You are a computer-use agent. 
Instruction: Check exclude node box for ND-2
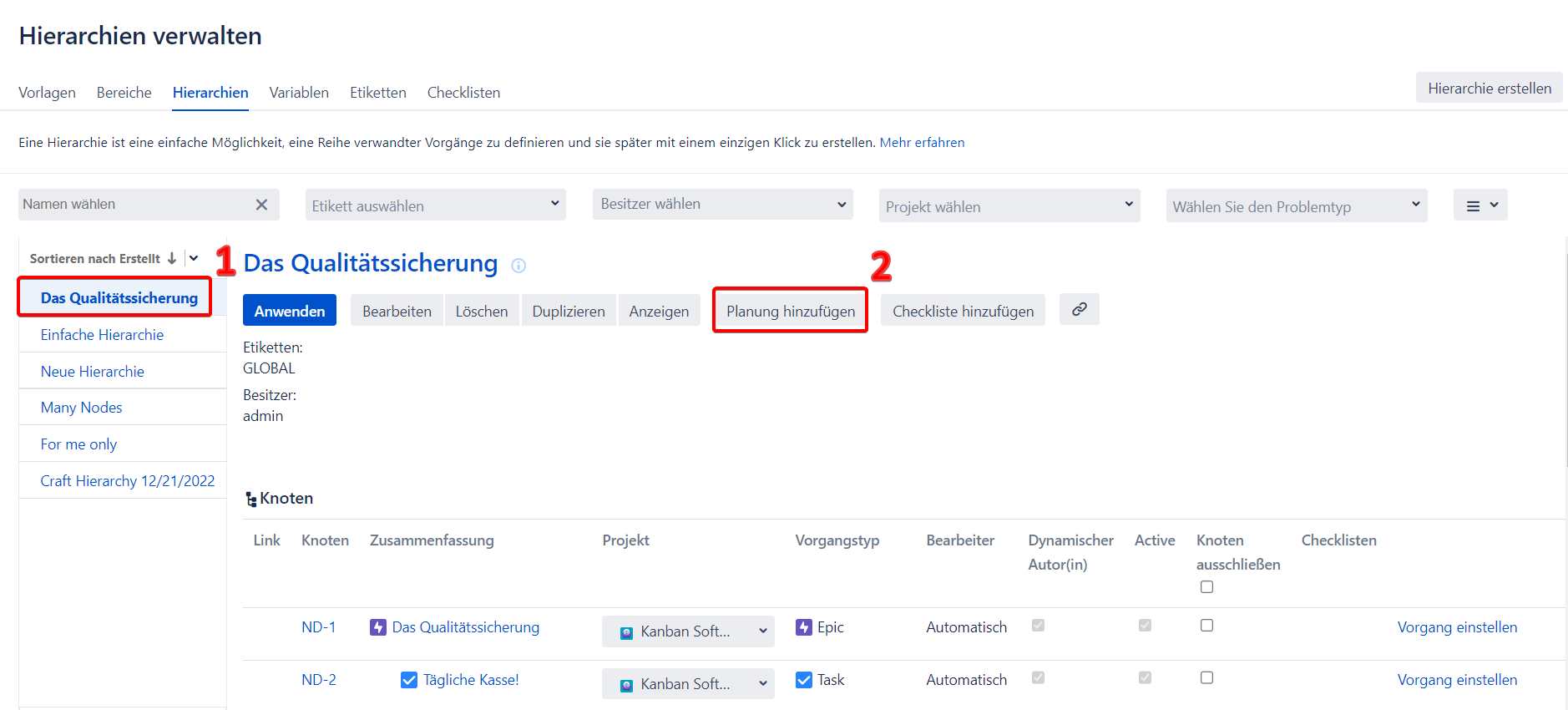coord(1206,678)
